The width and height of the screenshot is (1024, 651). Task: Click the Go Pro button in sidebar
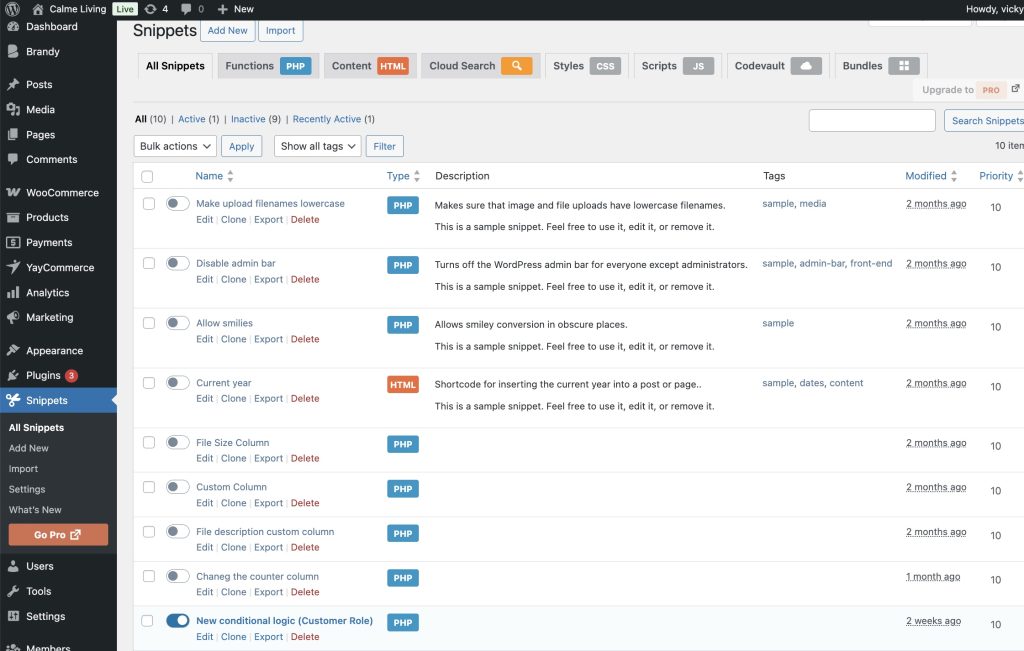click(58, 535)
